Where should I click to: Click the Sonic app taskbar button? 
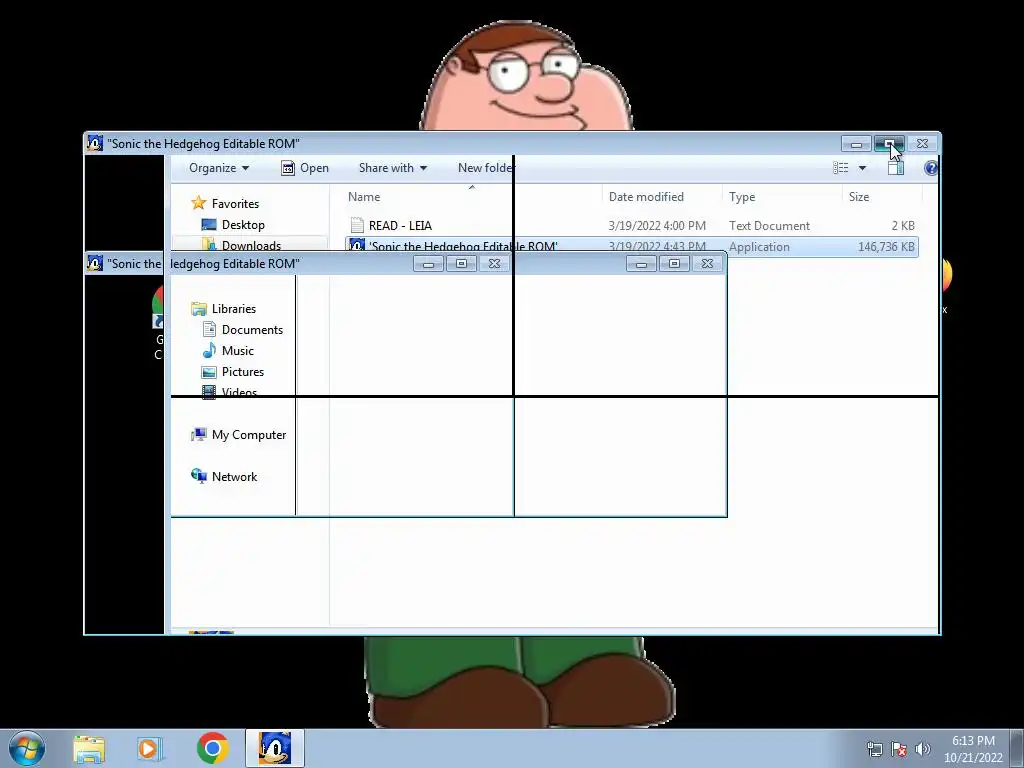coord(275,748)
